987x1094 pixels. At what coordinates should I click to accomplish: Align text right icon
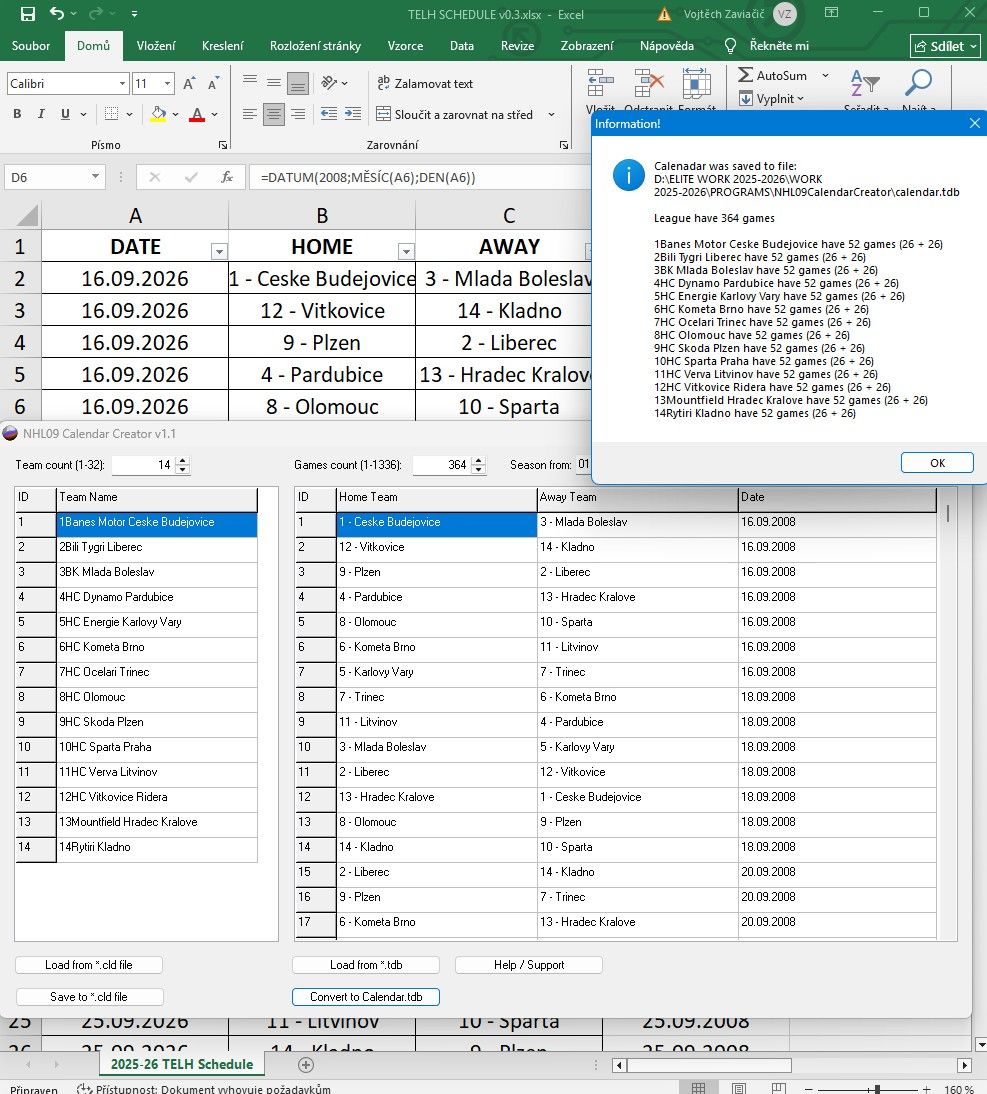click(298, 114)
